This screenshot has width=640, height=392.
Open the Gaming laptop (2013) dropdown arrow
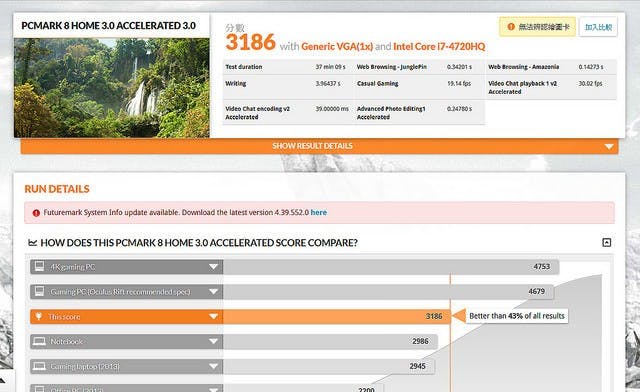click(213, 366)
